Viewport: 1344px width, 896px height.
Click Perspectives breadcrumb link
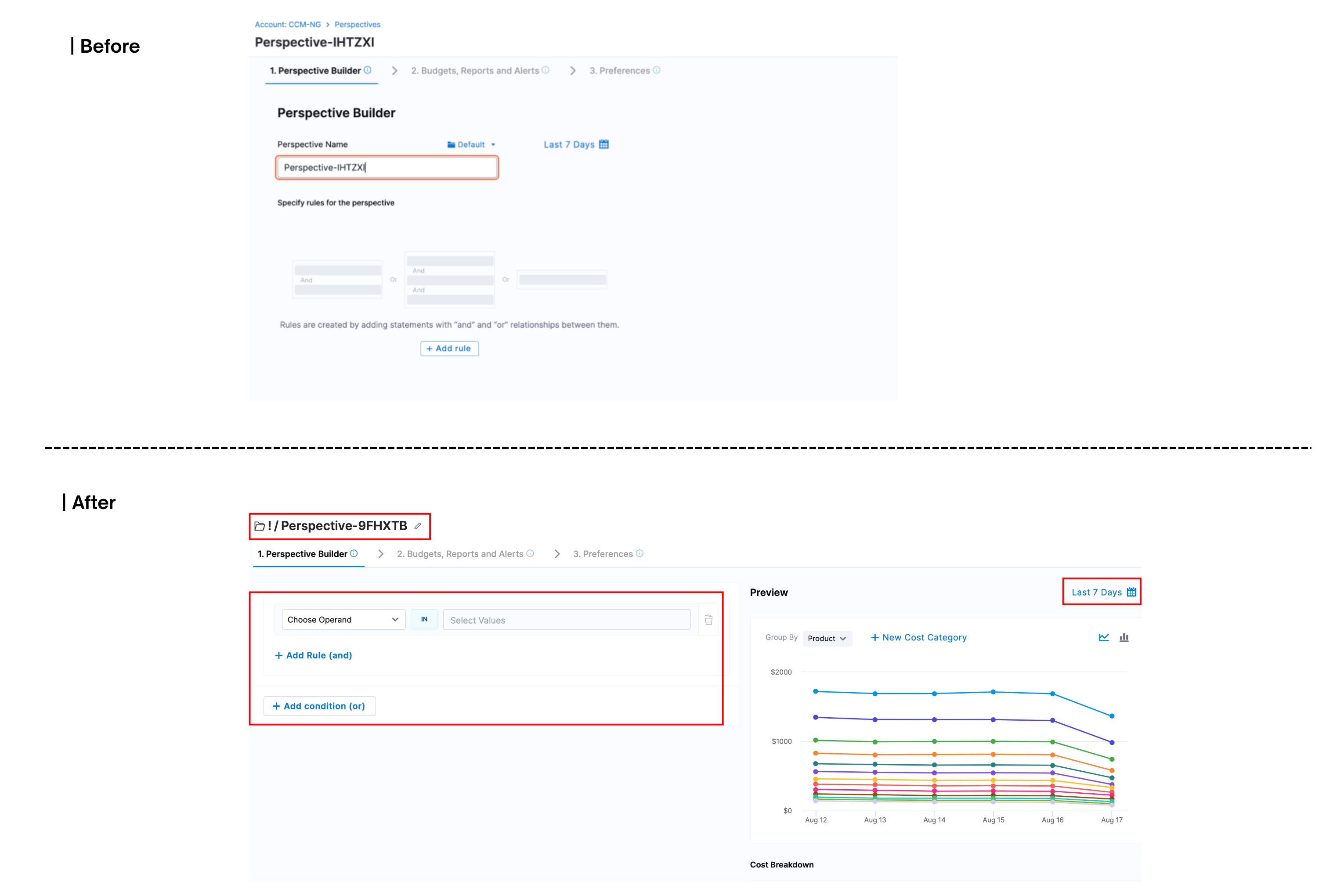point(357,25)
